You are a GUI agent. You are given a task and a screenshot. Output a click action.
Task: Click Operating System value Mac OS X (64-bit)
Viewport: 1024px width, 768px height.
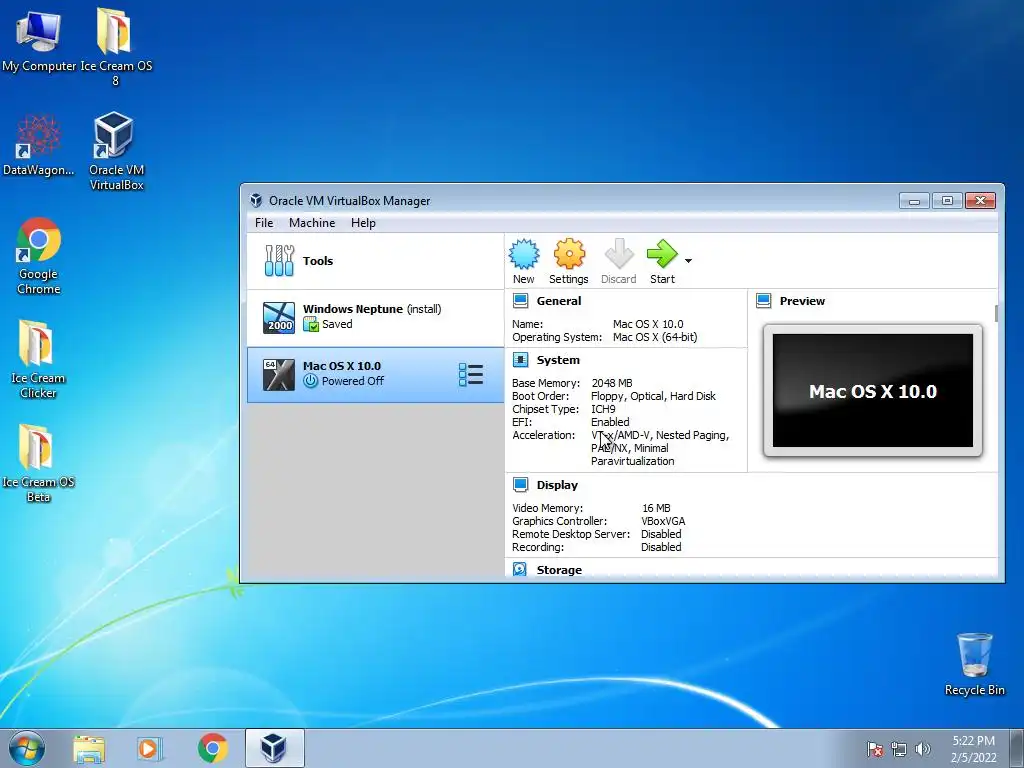[x=655, y=337]
